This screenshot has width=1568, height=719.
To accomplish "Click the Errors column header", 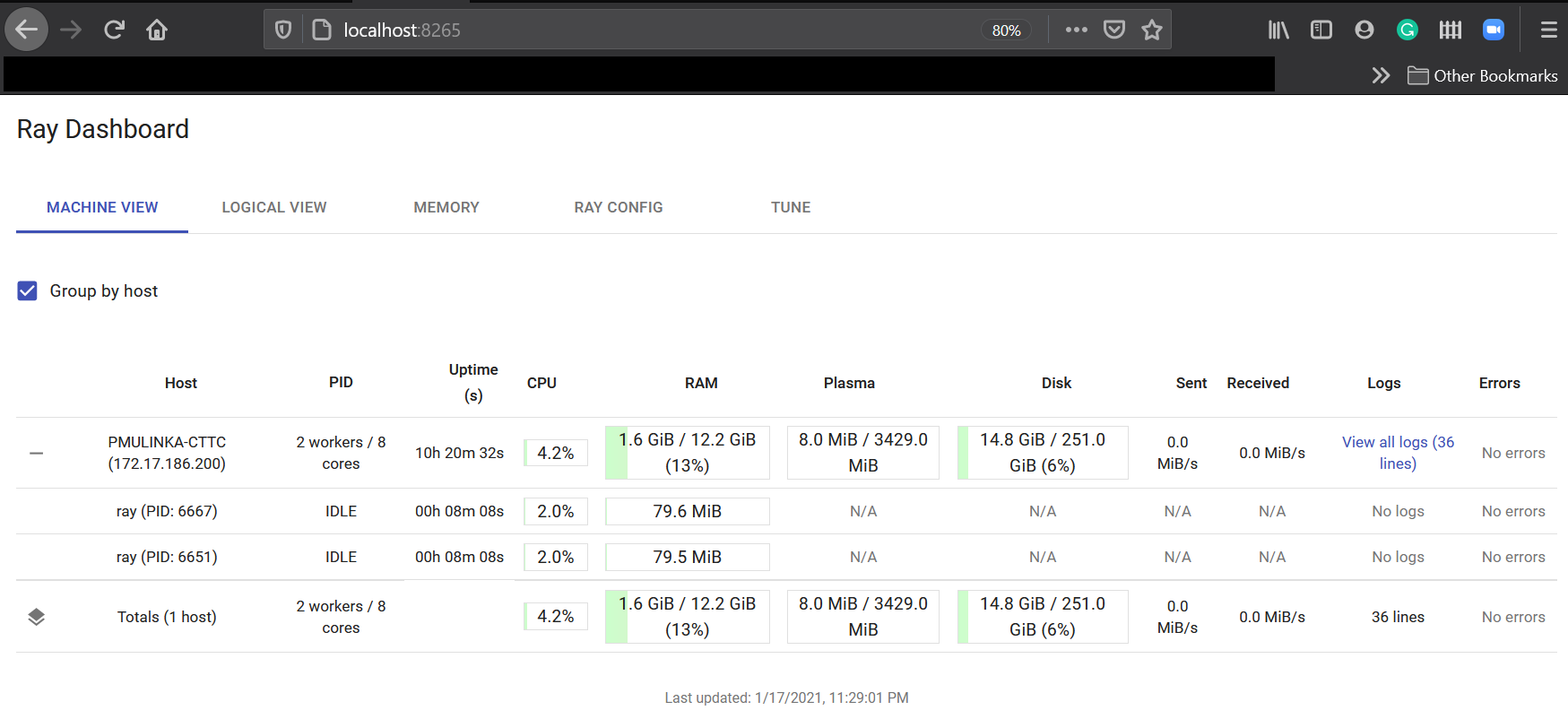I will (1499, 383).
